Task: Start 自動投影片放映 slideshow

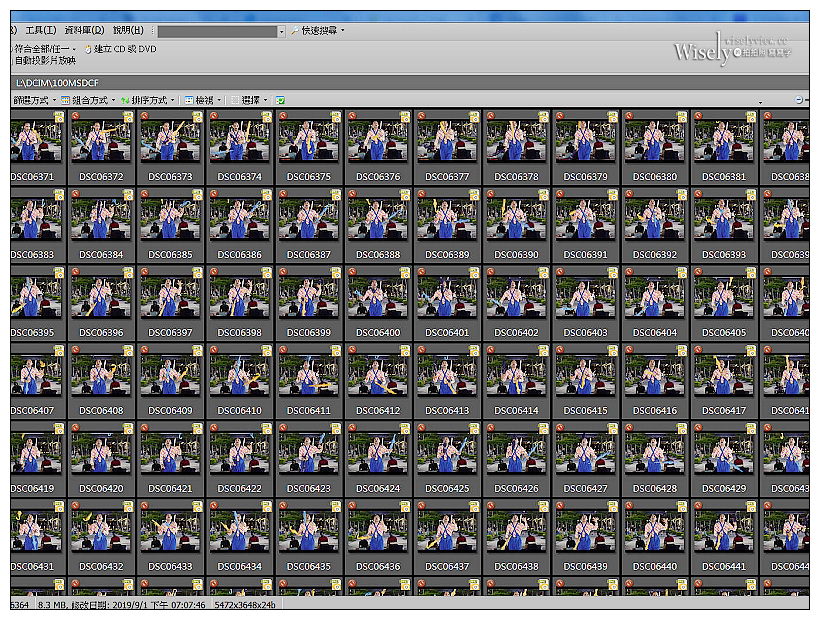Action: coord(45,61)
